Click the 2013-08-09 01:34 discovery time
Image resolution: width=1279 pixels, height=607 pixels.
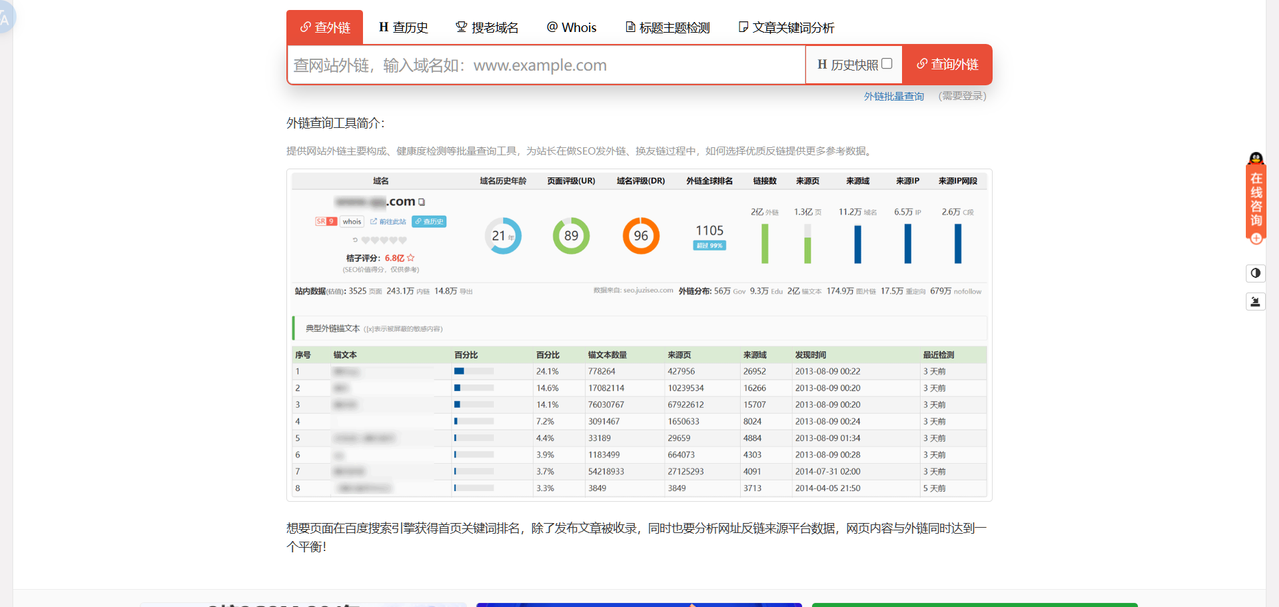828,438
